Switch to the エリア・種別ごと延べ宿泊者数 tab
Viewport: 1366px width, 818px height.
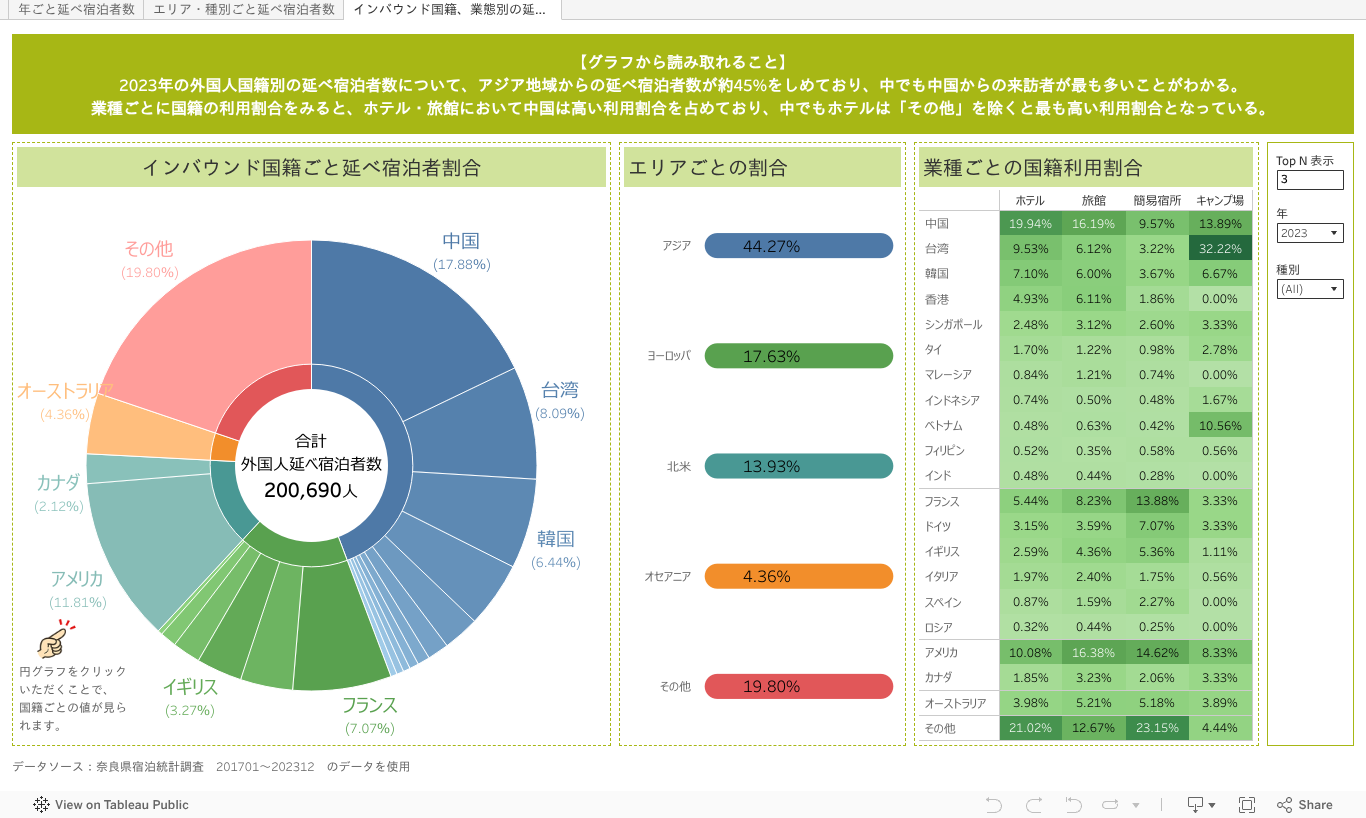pos(243,9)
